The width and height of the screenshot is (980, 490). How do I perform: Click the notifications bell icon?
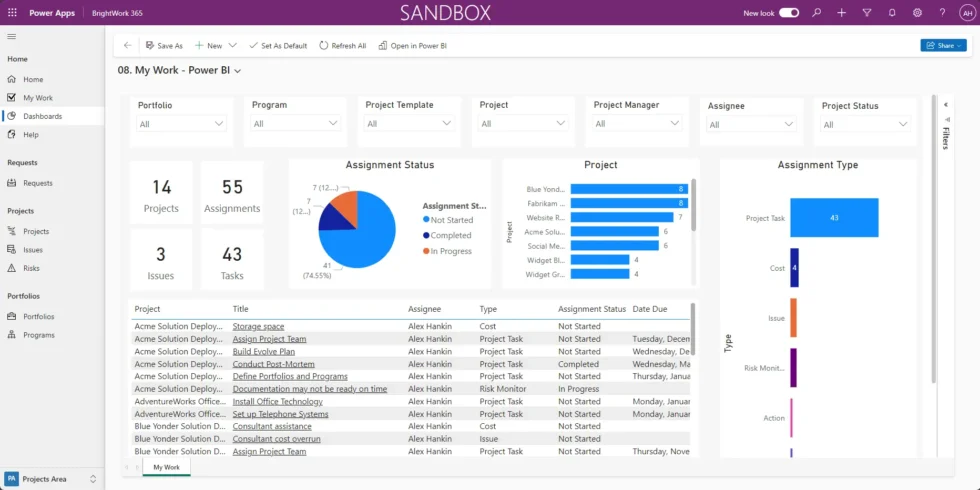890,13
